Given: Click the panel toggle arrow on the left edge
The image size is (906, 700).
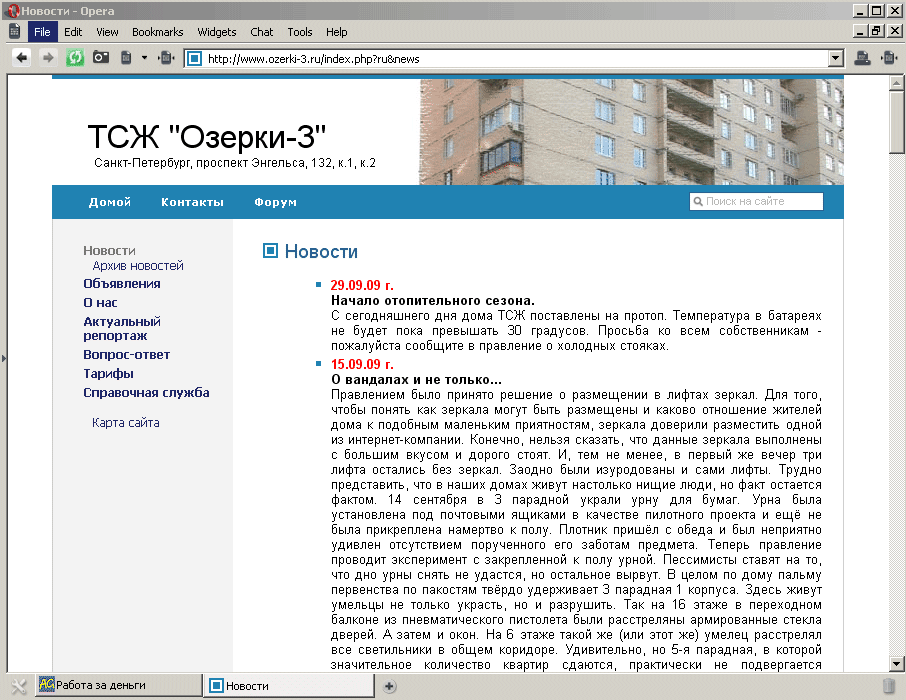Looking at the screenshot, I should [3, 358].
